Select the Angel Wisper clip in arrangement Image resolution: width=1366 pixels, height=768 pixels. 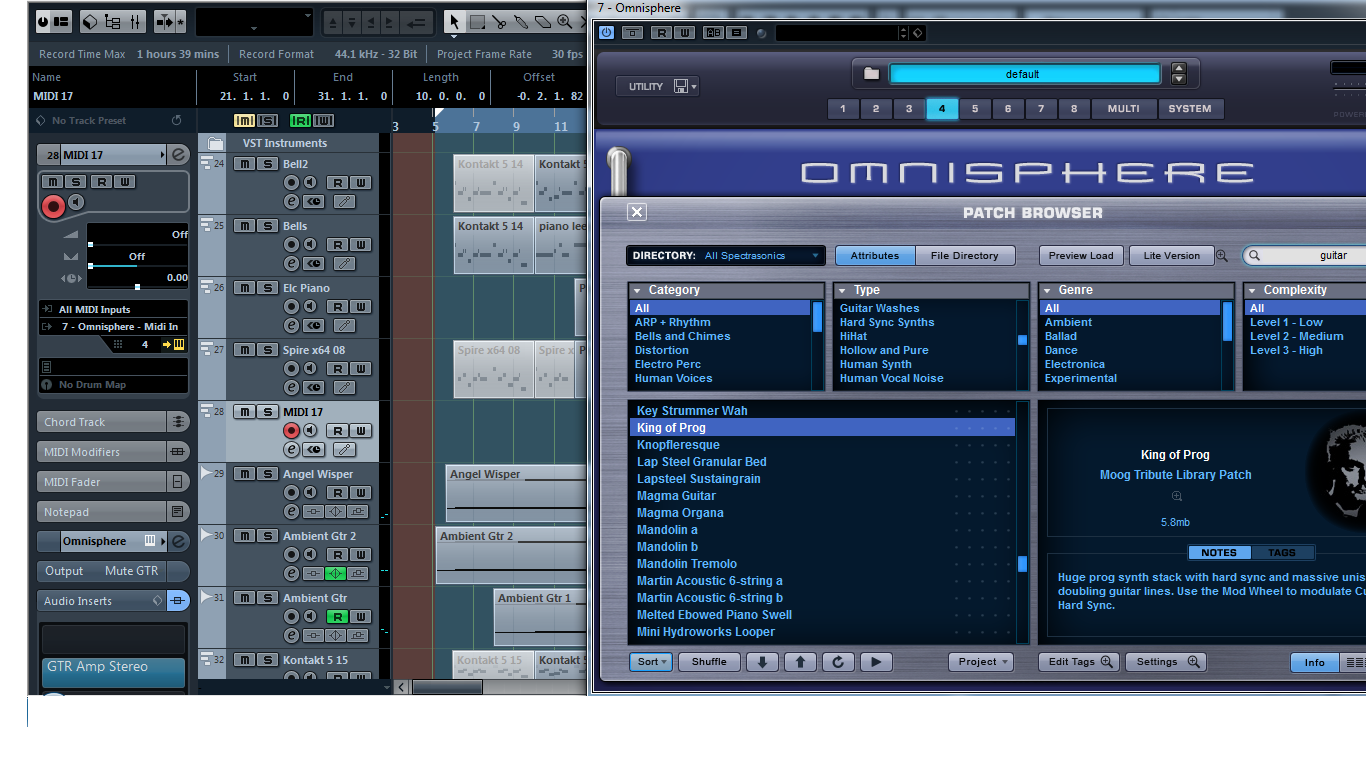click(516, 493)
